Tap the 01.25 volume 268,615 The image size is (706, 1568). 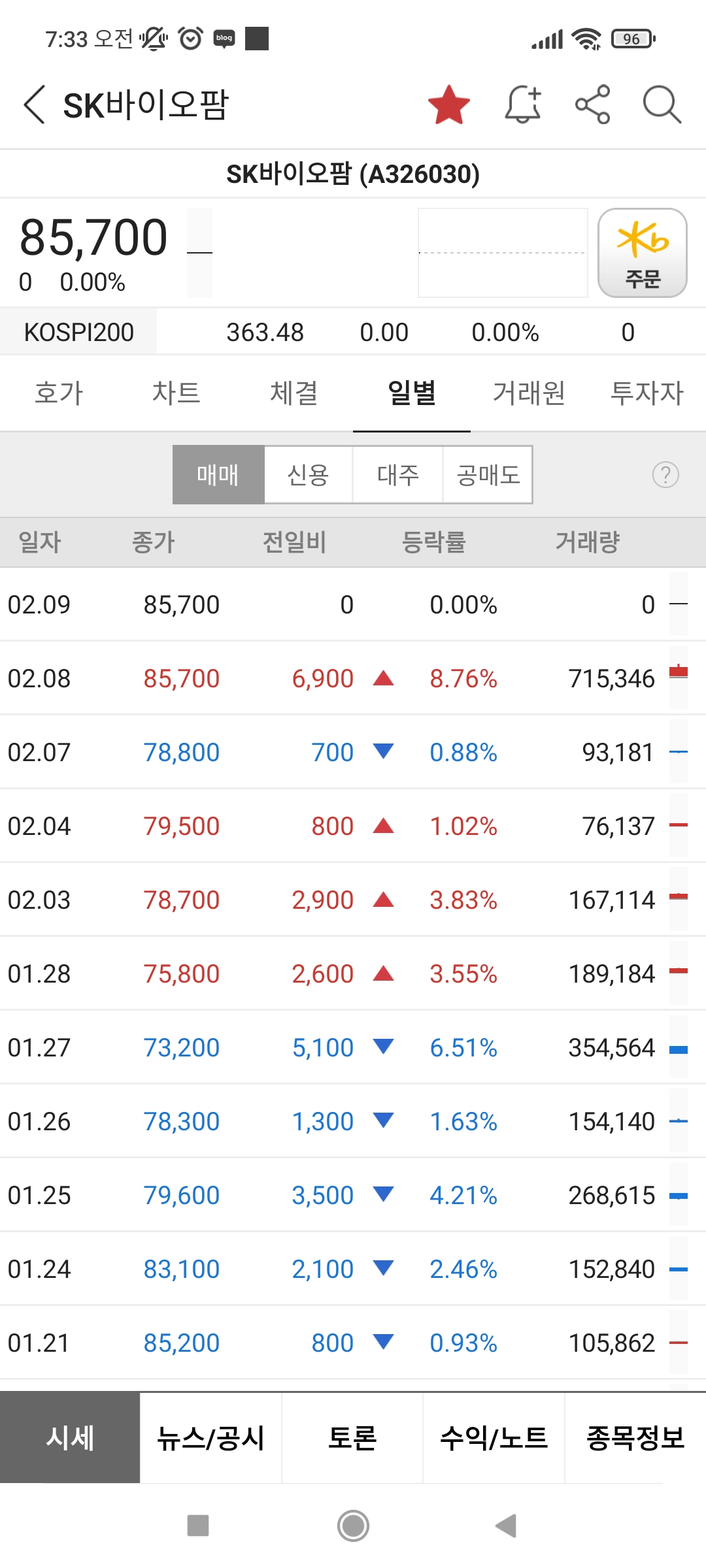point(611,1196)
